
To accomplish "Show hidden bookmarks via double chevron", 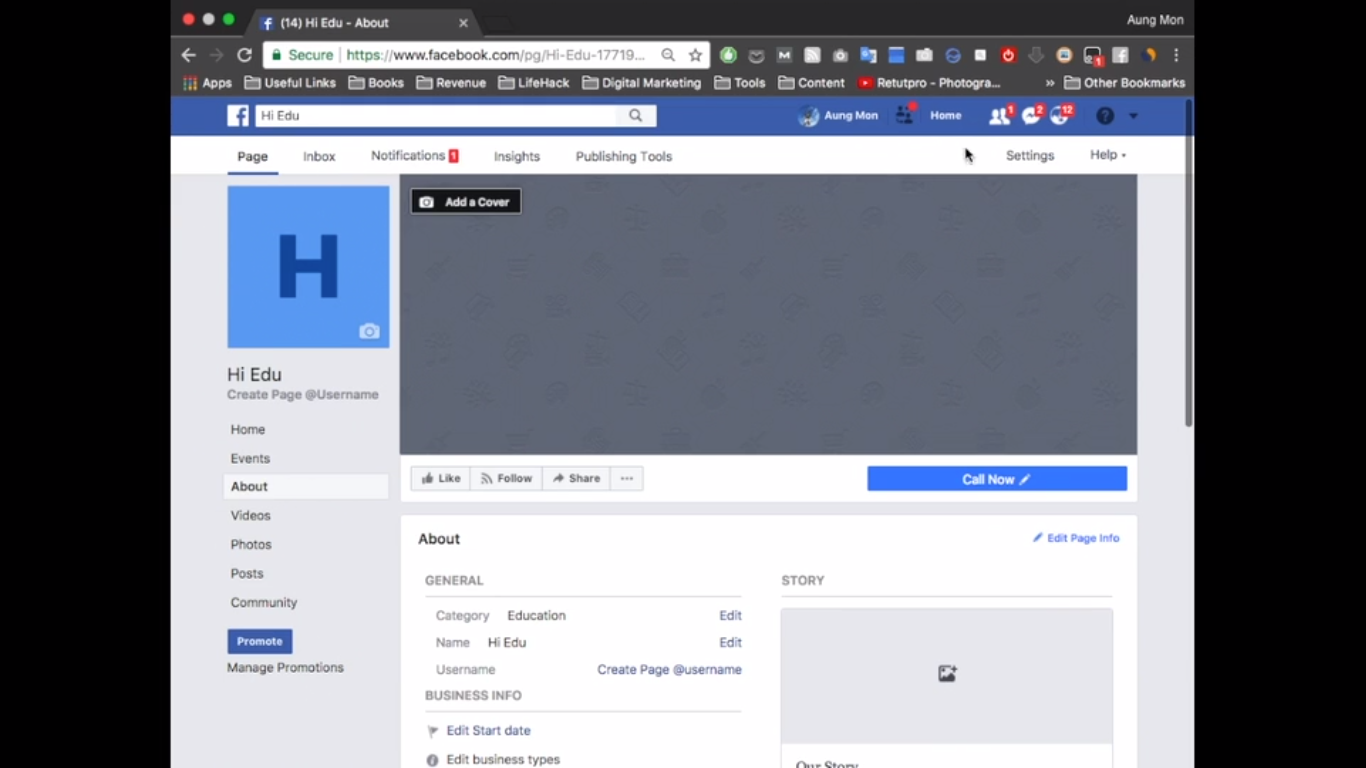I will point(1050,83).
